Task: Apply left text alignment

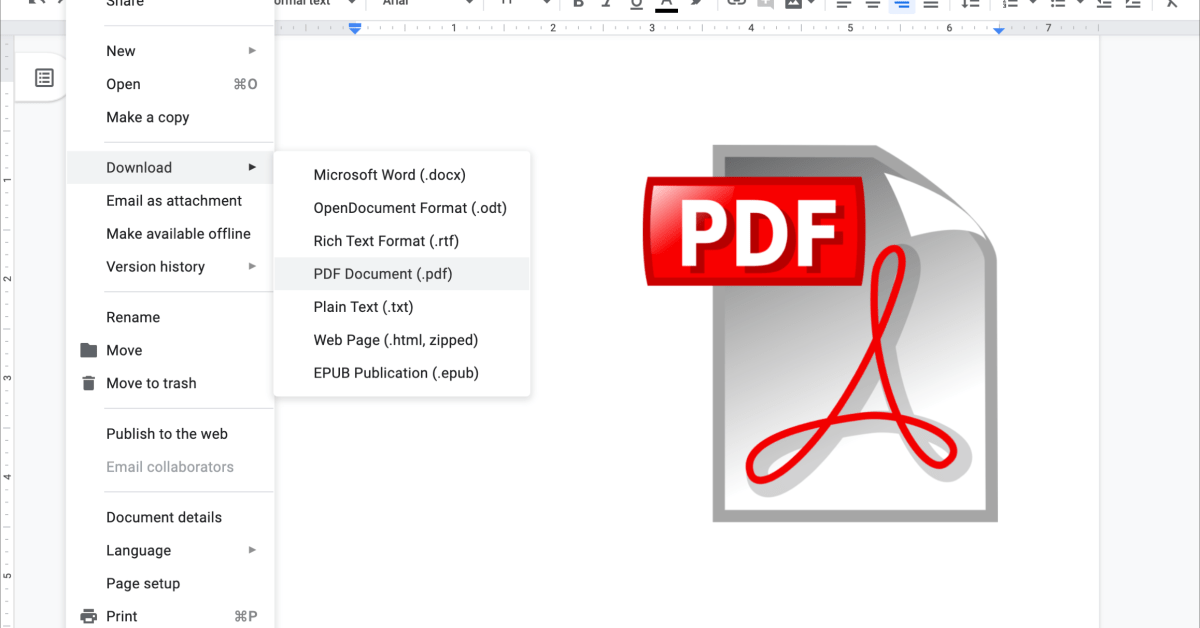Action: pos(844,4)
